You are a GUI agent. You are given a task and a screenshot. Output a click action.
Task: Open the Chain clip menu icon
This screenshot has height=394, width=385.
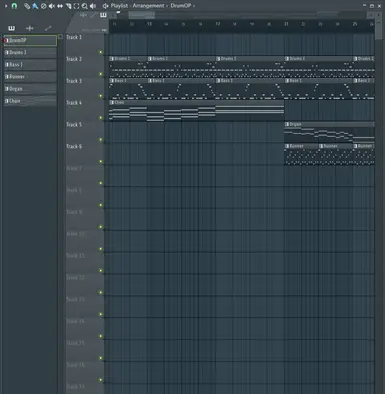[112, 102]
